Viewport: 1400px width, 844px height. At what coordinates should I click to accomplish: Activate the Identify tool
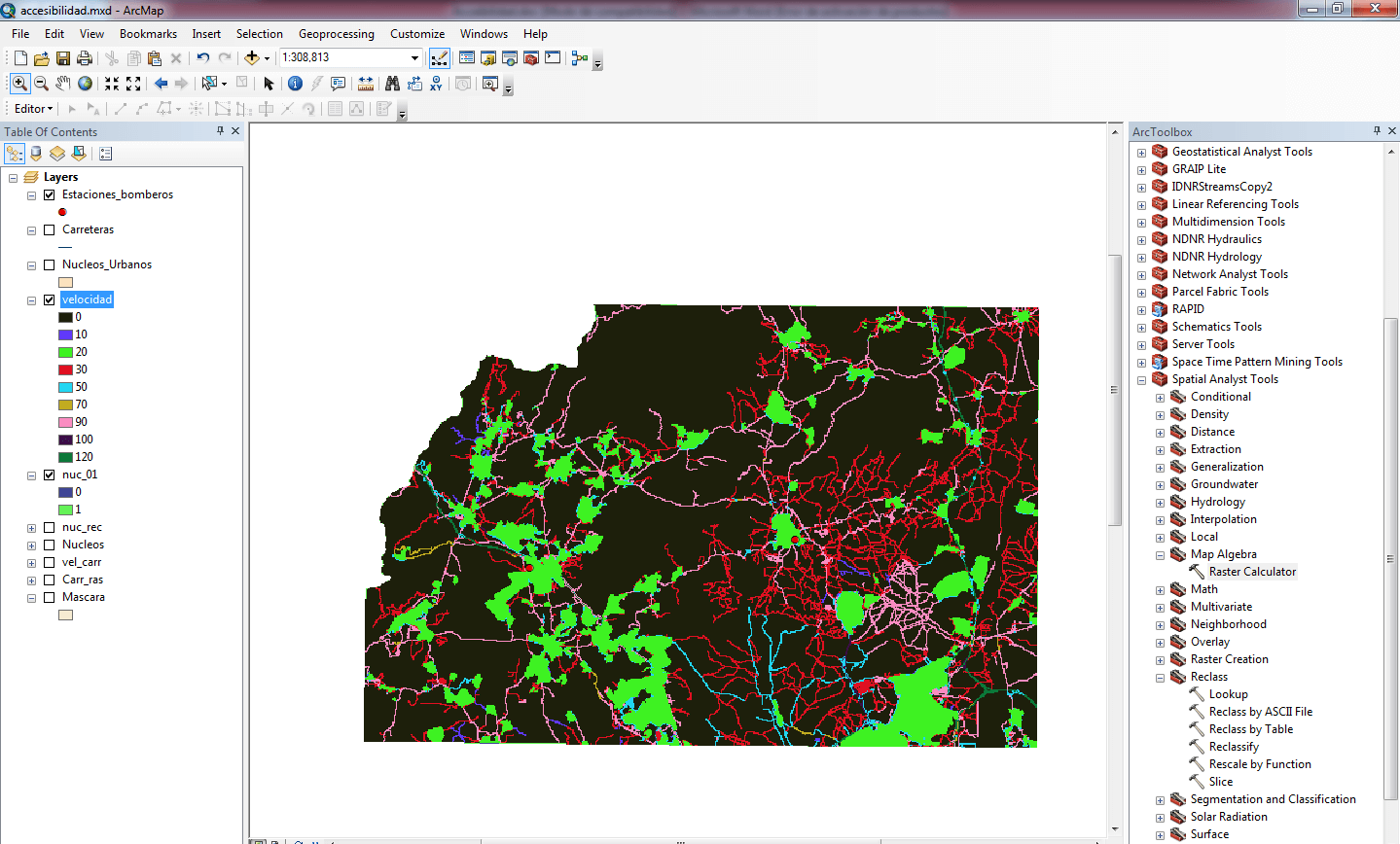pyautogui.click(x=295, y=84)
